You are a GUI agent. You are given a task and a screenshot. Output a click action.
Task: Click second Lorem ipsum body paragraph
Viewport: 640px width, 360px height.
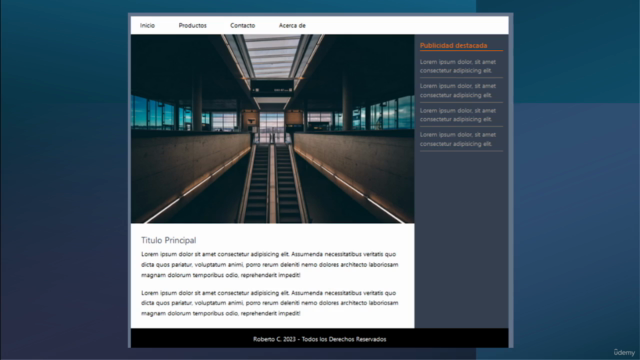[270, 303]
